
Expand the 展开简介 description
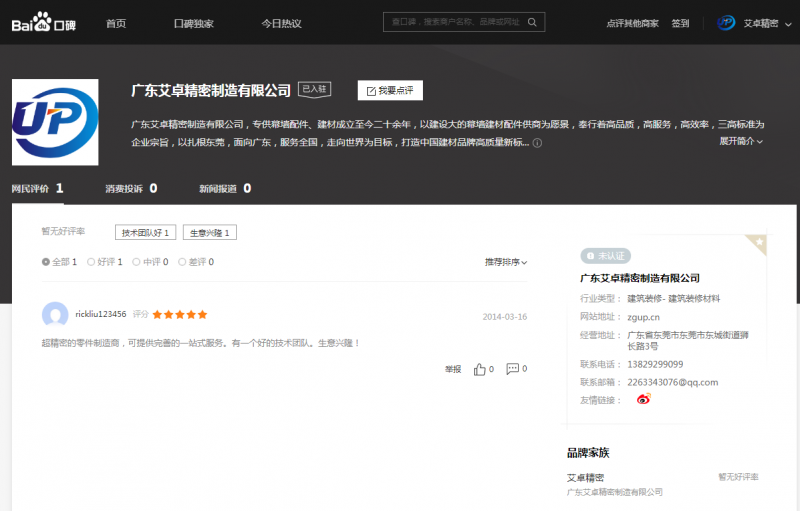[x=741, y=141]
